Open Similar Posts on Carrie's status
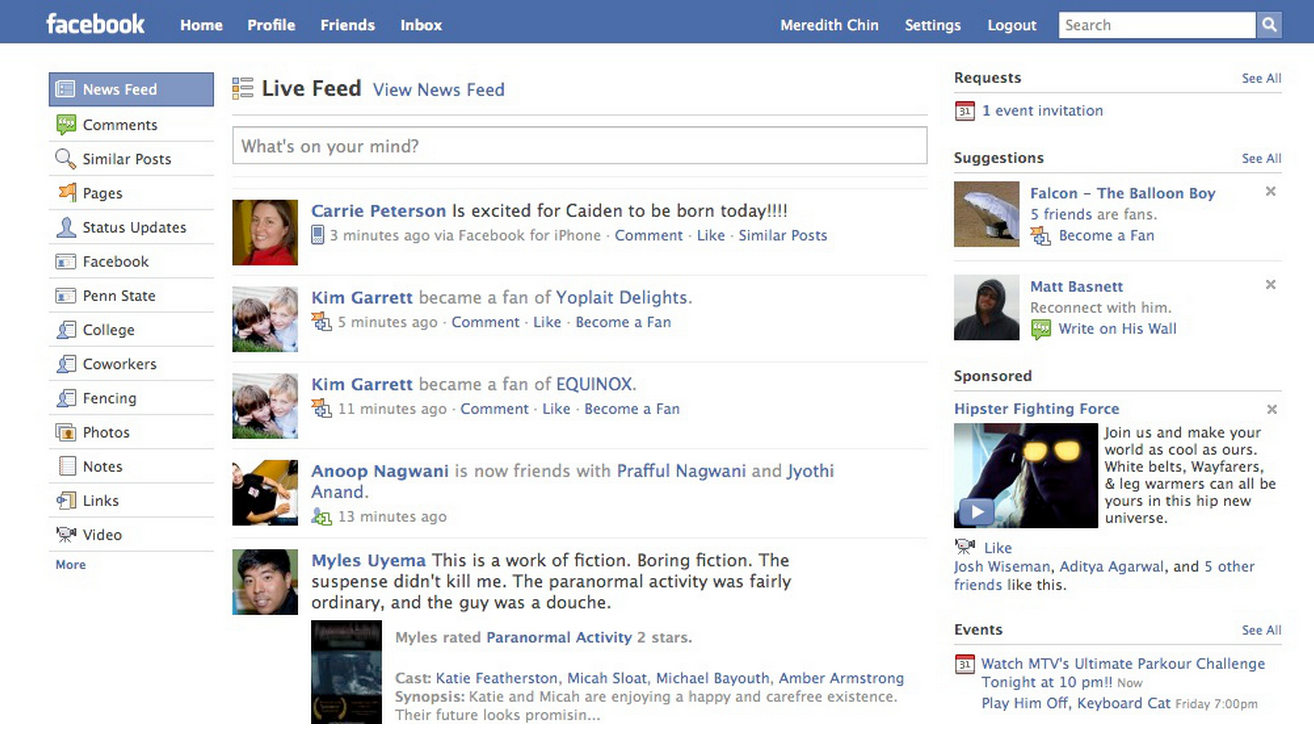This screenshot has width=1314, height=750. (x=782, y=236)
